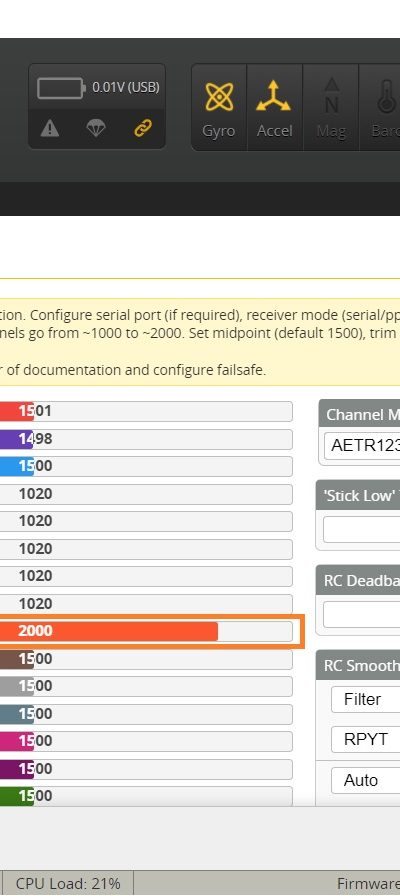Screen dimensions: 400x896
Task: Click the green 1500 channel bar
Action: pos(146,795)
